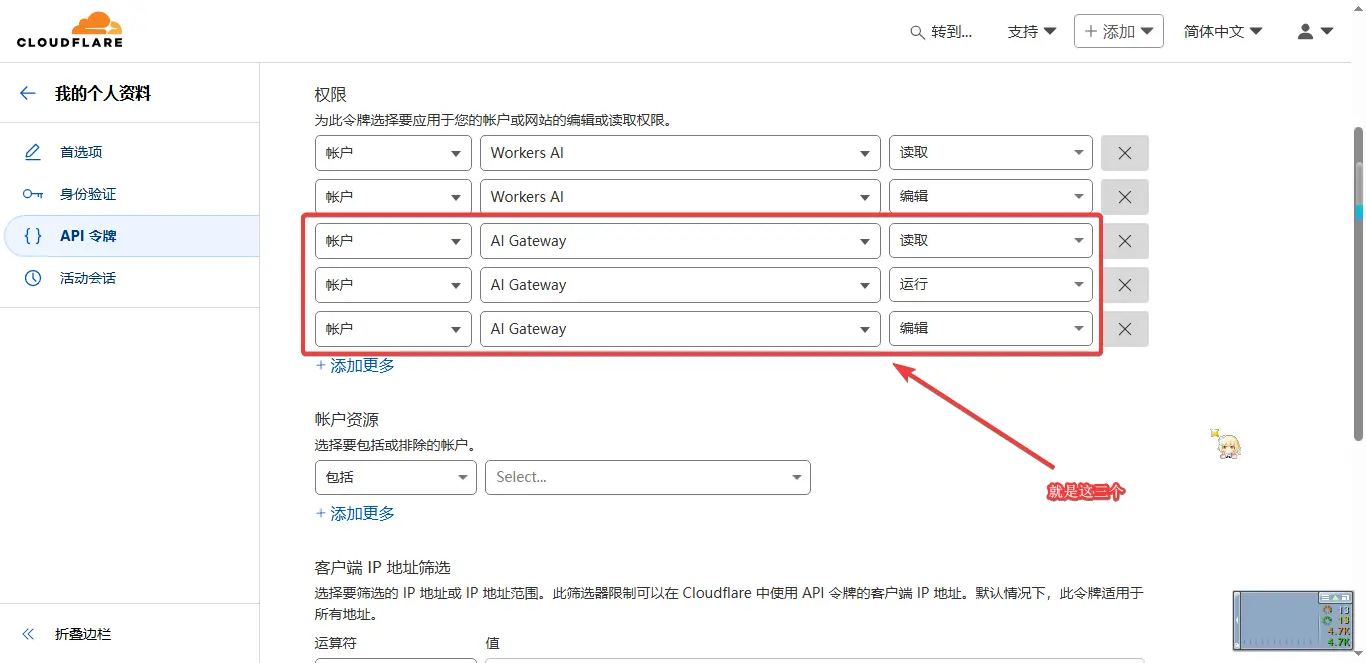Open the 包括 account resources dropdown
The height and width of the screenshot is (663, 1366).
click(x=396, y=477)
